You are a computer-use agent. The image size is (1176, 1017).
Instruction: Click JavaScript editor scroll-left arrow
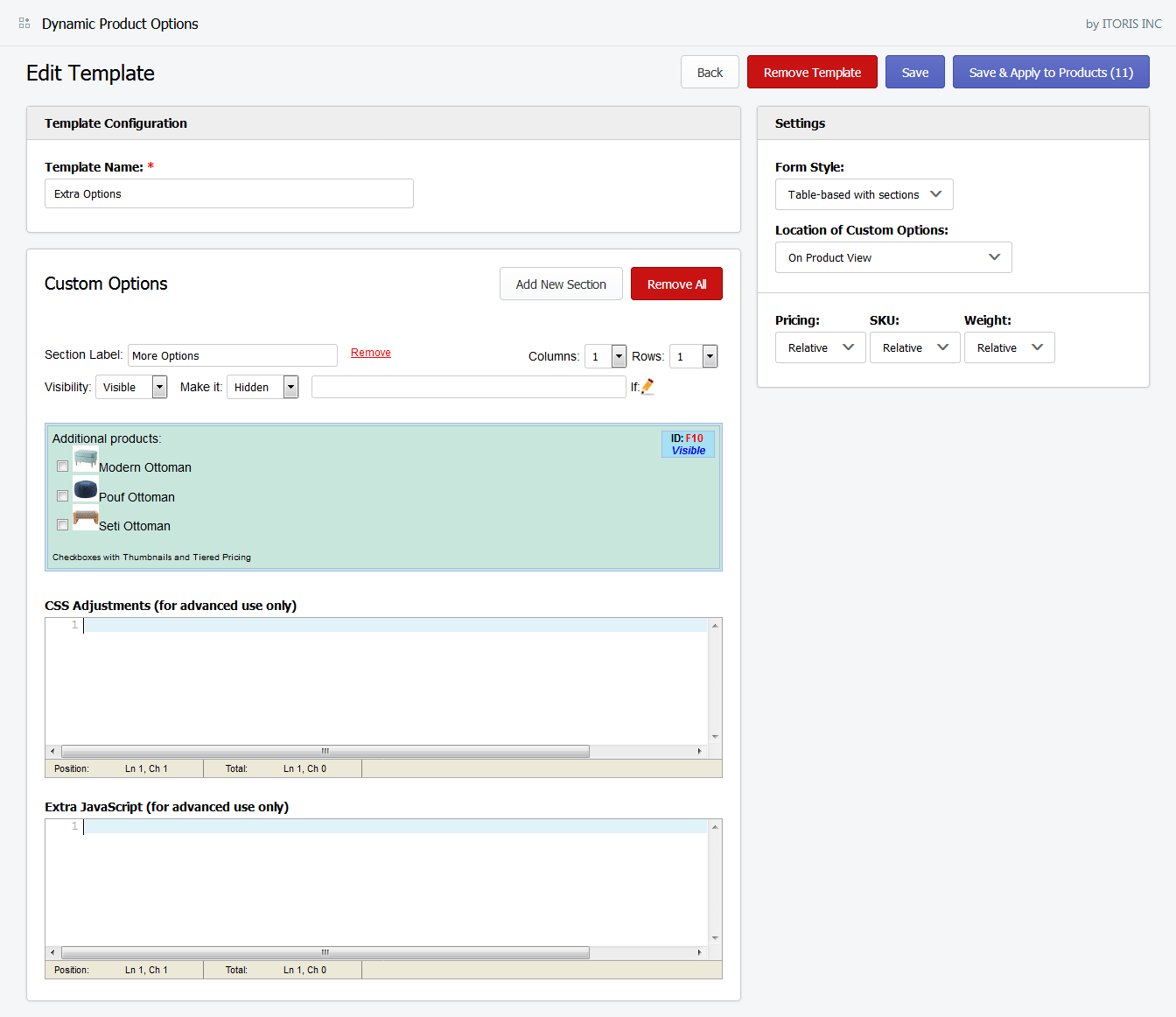tap(52, 952)
